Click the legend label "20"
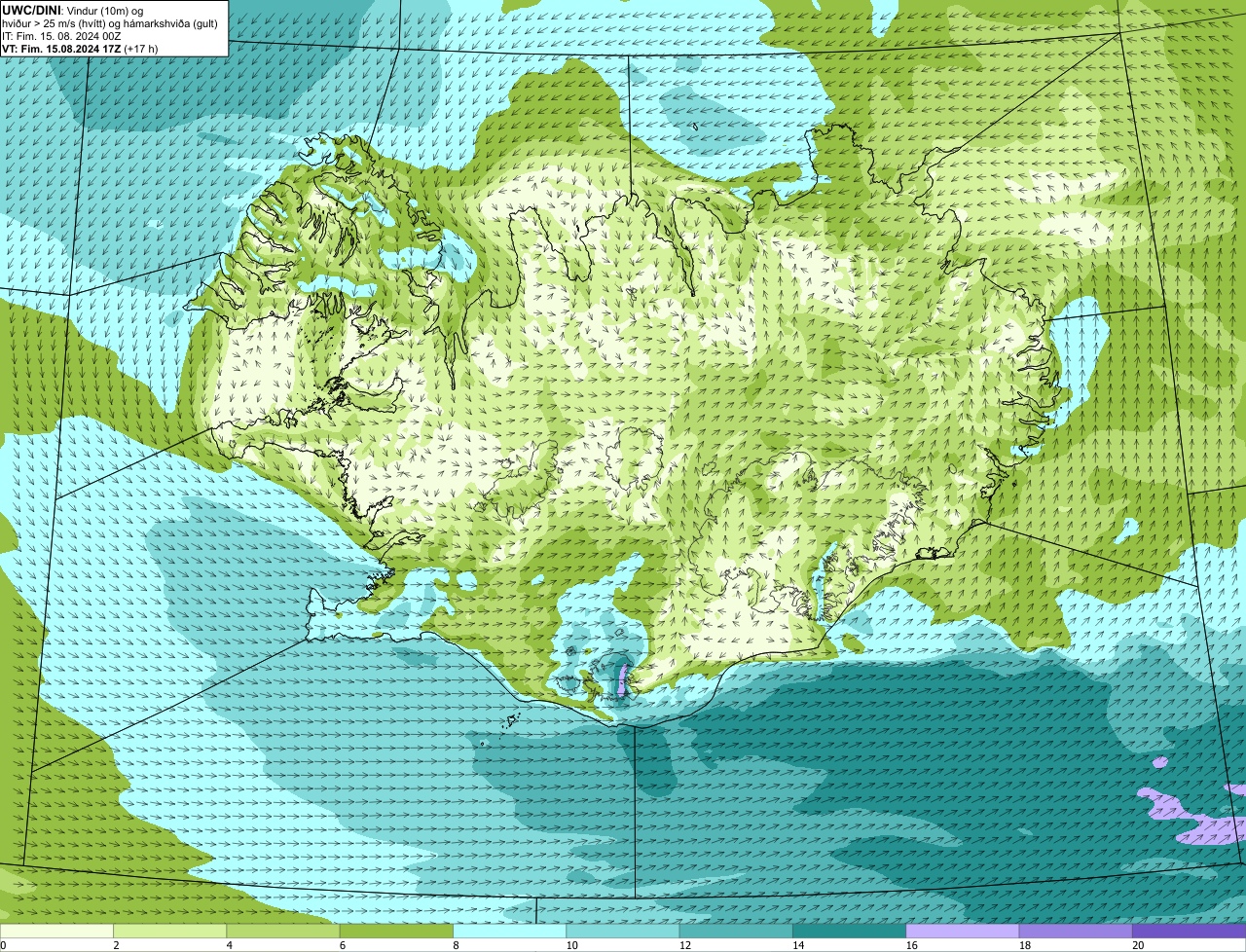This screenshot has width=1246, height=952. [x=1138, y=945]
